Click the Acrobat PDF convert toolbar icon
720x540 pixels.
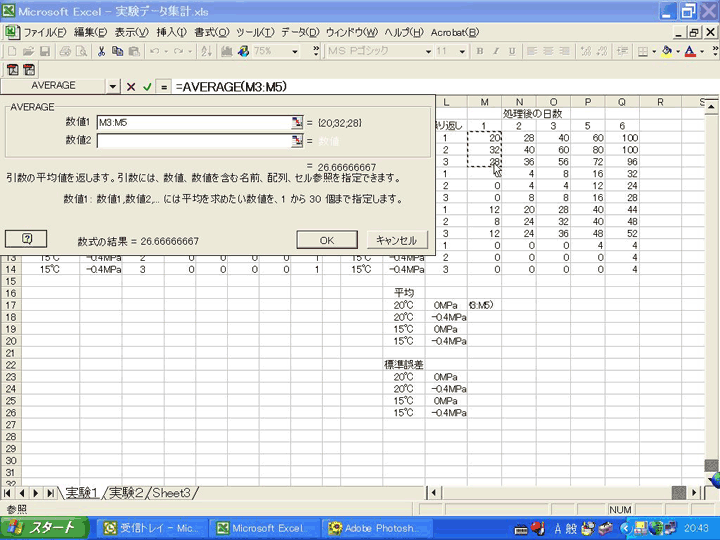(x=12, y=69)
